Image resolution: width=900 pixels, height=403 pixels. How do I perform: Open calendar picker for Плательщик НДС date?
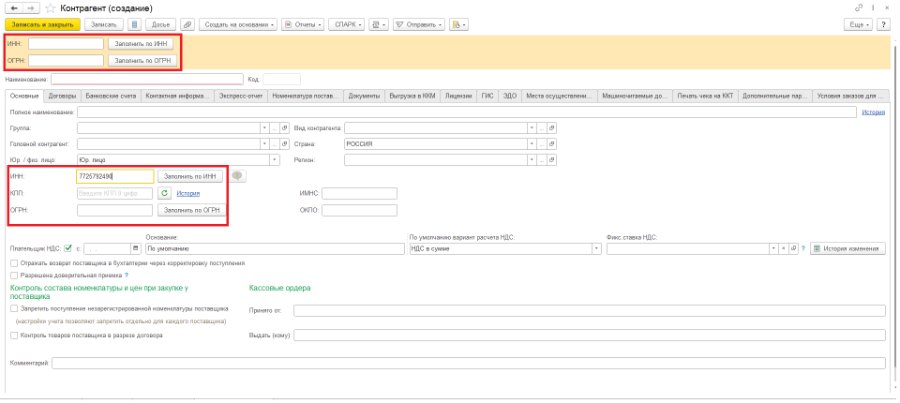136,249
